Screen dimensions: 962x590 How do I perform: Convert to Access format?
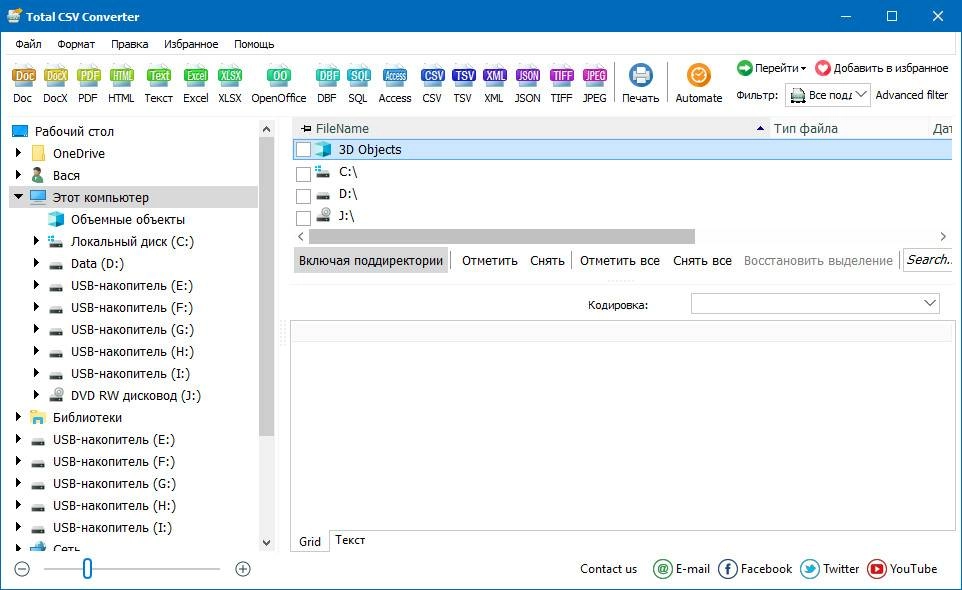395,84
